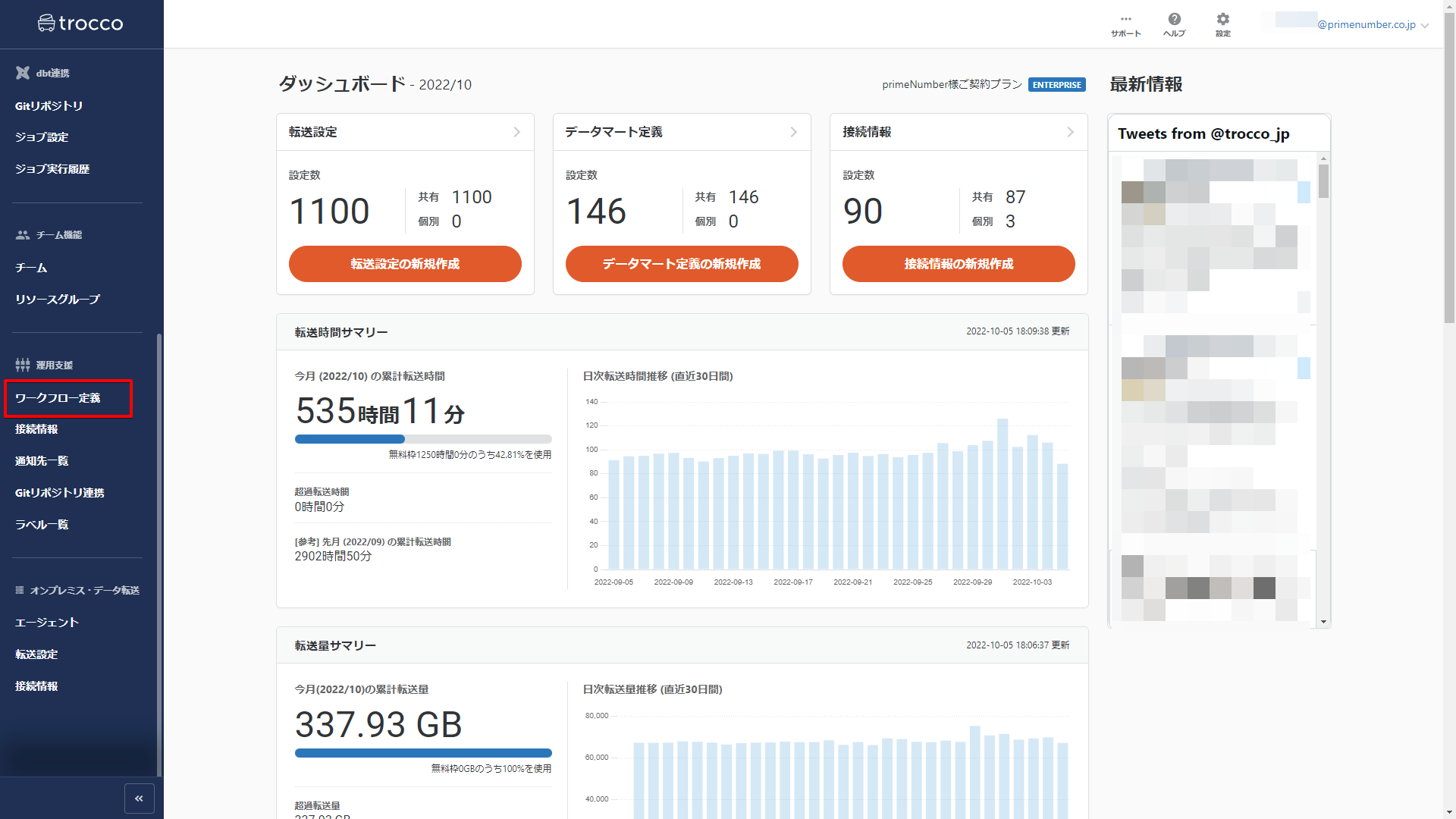Open Gitリポジトリ in sidebar

tap(49, 105)
